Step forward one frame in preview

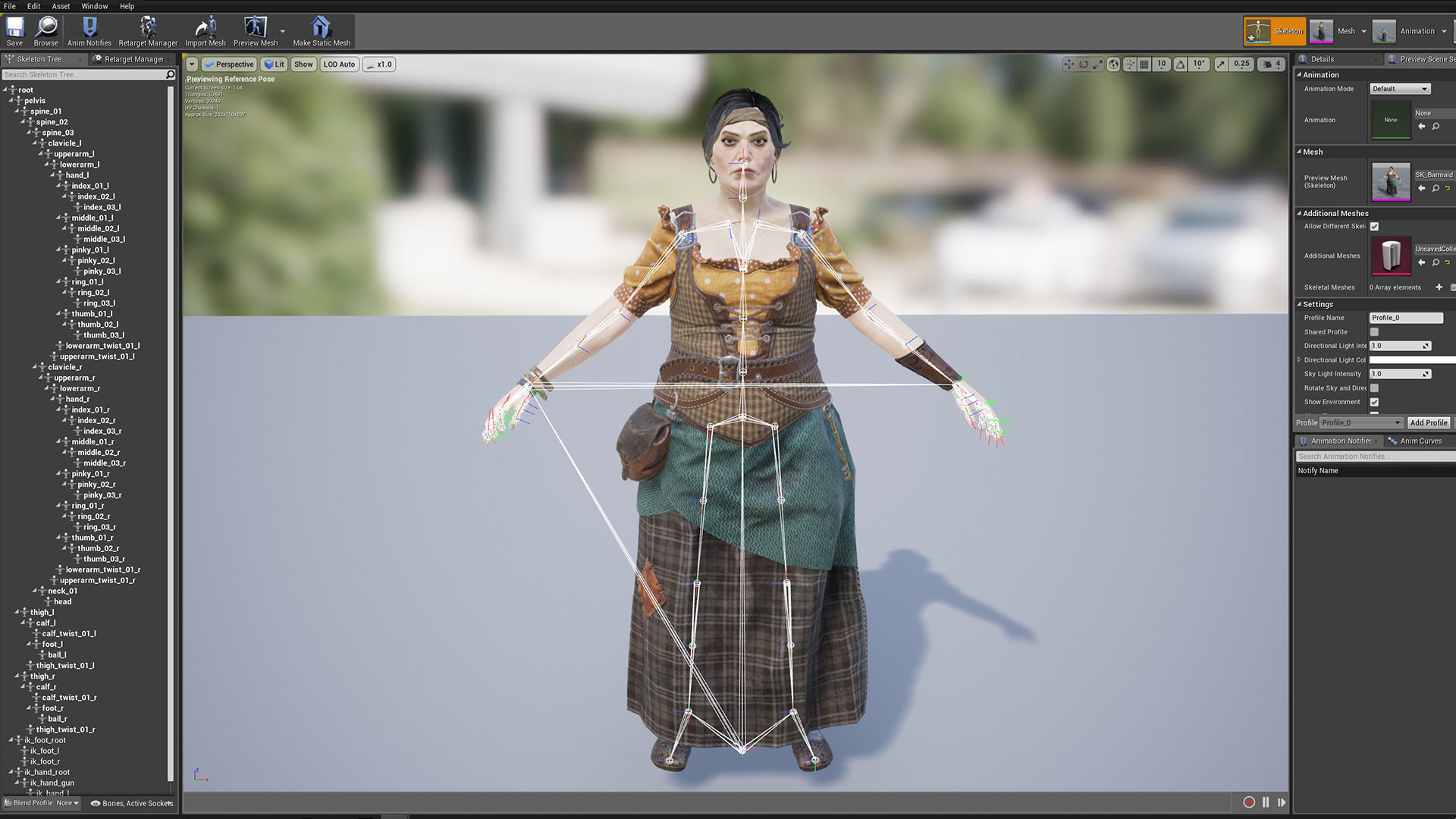(x=1282, y=802)
